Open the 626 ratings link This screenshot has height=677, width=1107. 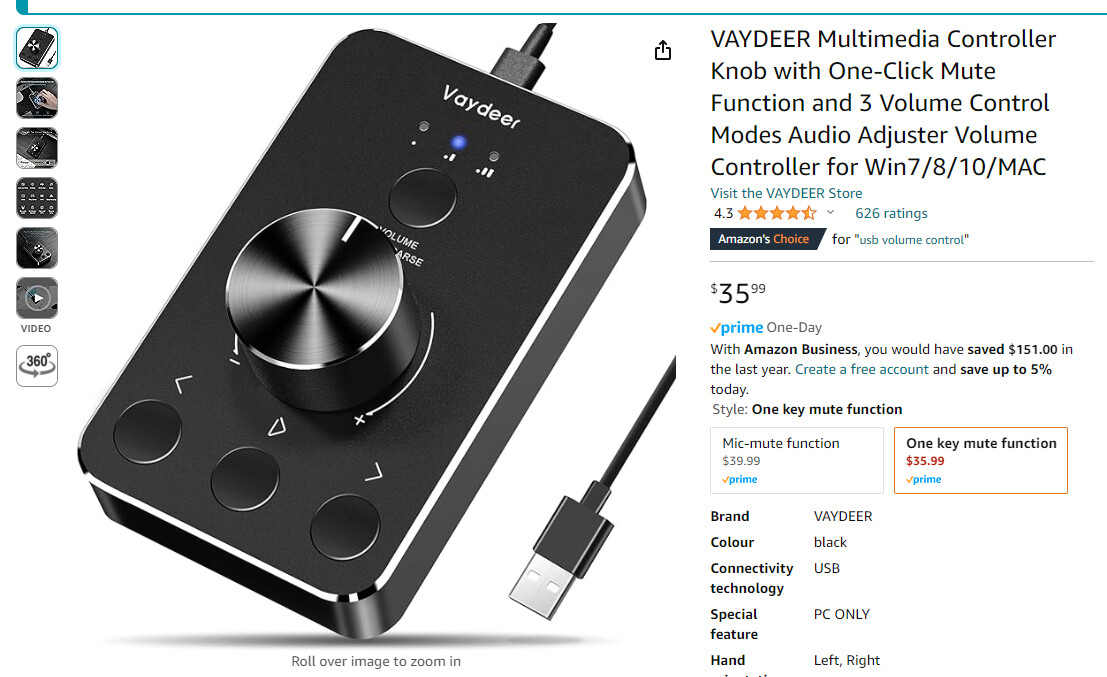click(x=891, y=213)
